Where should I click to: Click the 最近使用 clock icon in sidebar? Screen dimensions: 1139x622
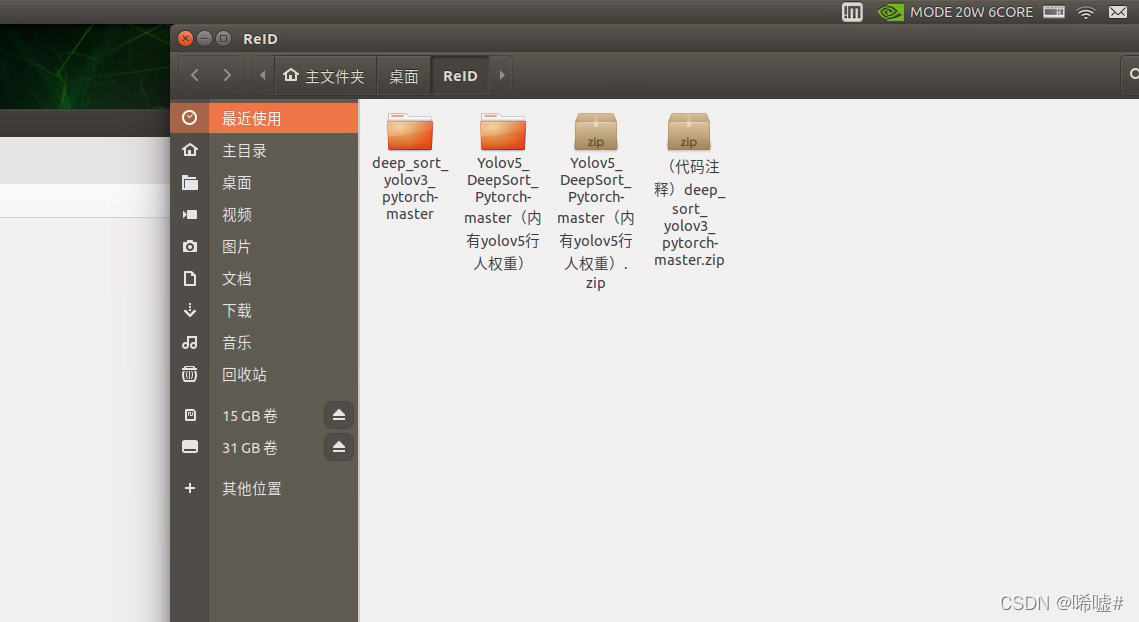coord(190,118)
